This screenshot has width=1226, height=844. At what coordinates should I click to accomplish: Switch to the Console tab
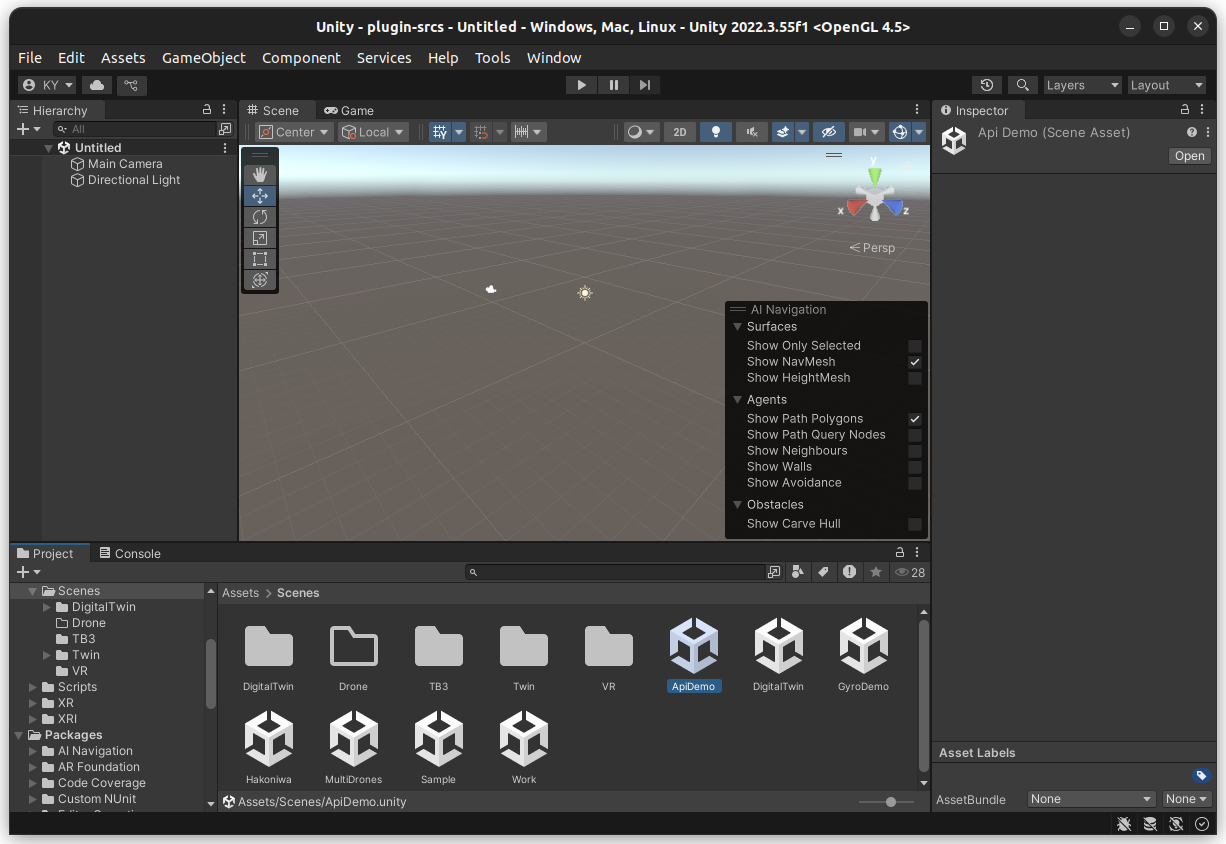tap(130, 553)
